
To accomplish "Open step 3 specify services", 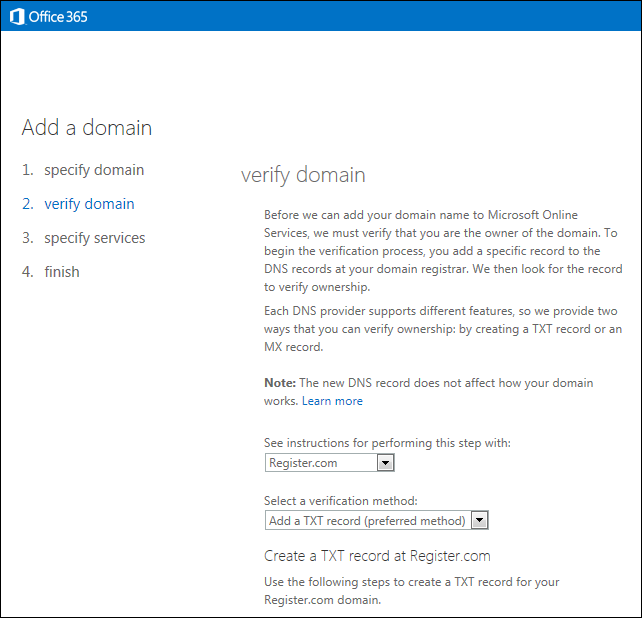I will (84, 238).
